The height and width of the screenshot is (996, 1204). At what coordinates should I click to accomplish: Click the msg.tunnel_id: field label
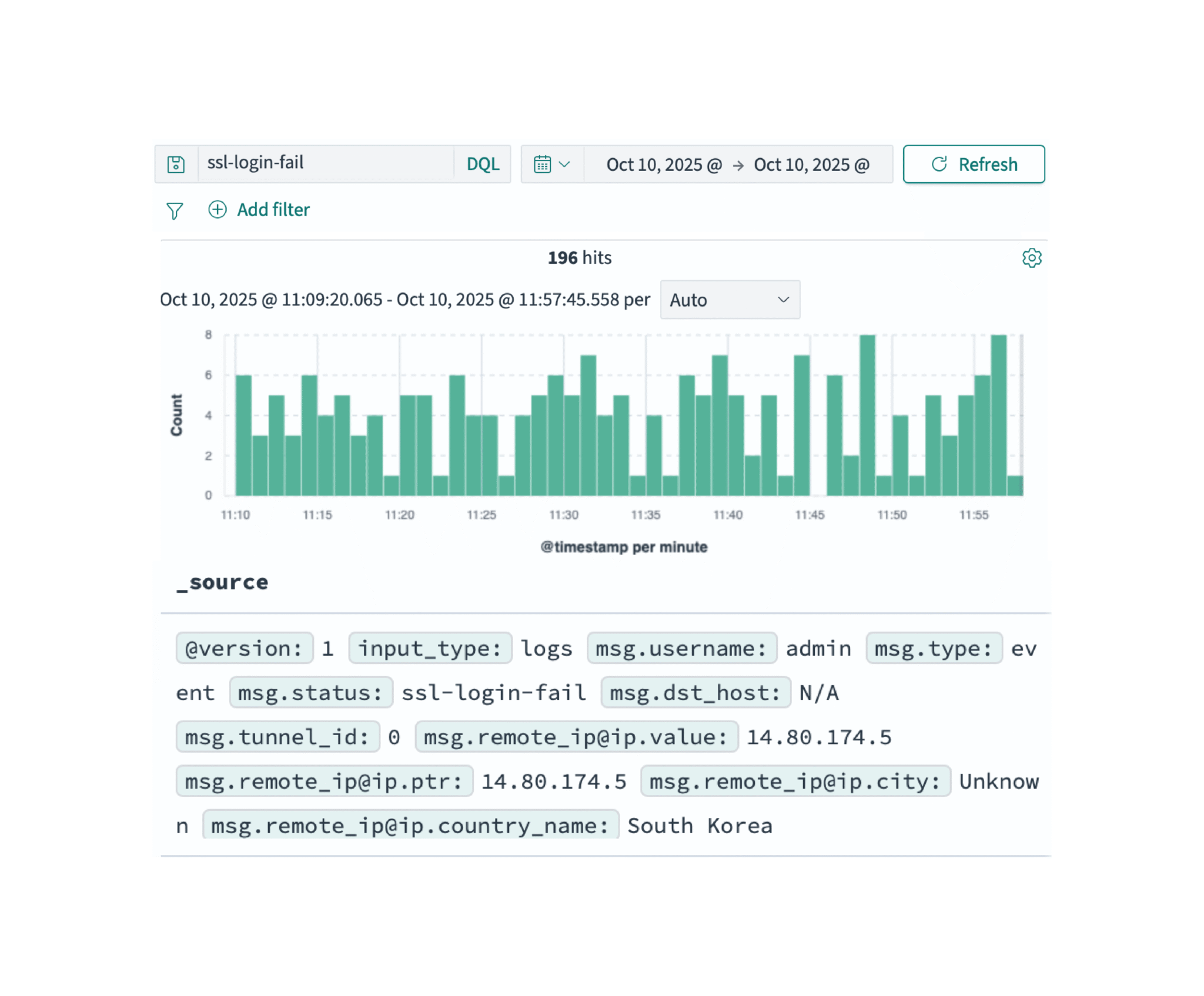click(277, 736)
